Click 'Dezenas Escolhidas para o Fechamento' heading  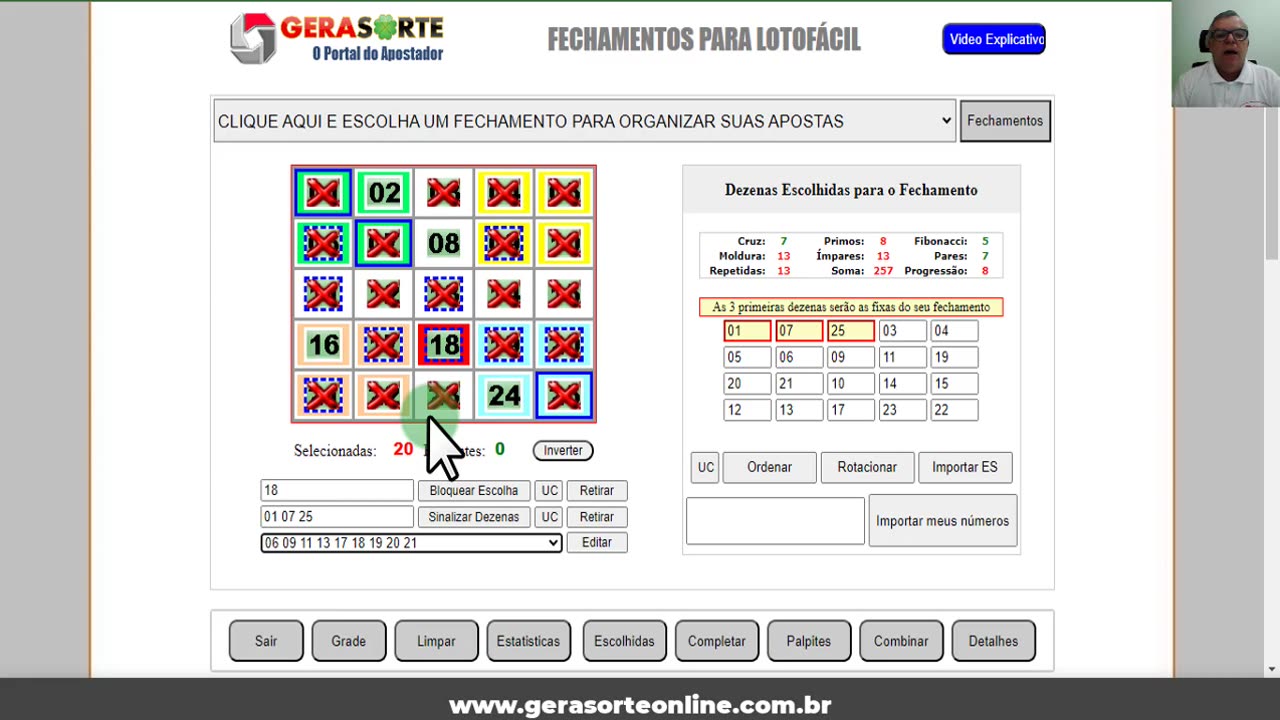click(x=851, y=190)
